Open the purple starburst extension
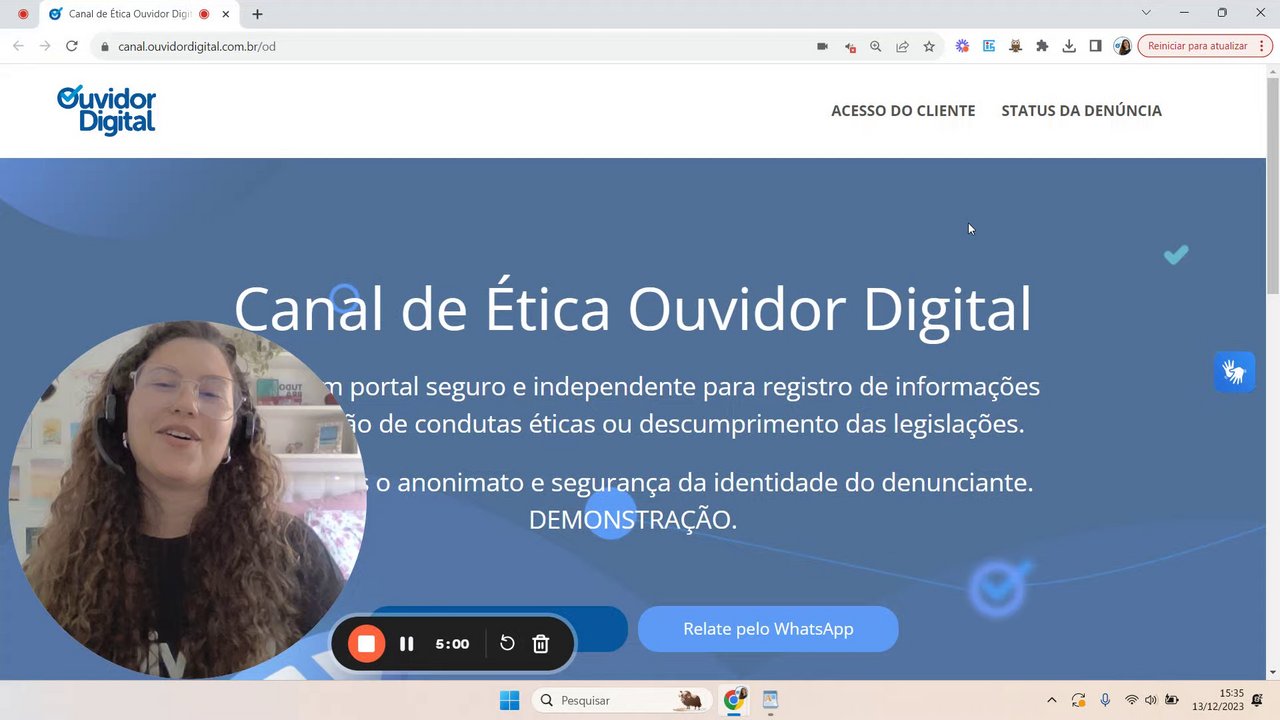The width and height of the screenshot is (1280, 720). (962, 46)
